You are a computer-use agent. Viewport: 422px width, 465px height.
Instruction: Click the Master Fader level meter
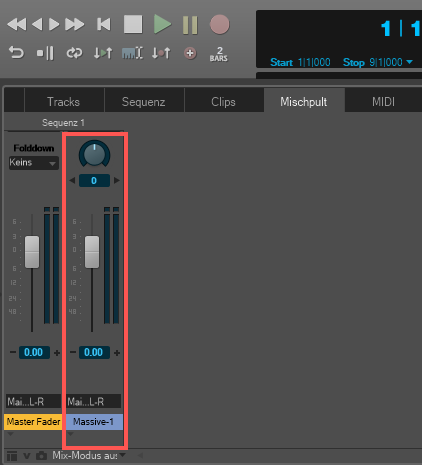pyautogui.click(x=52, y=265)
